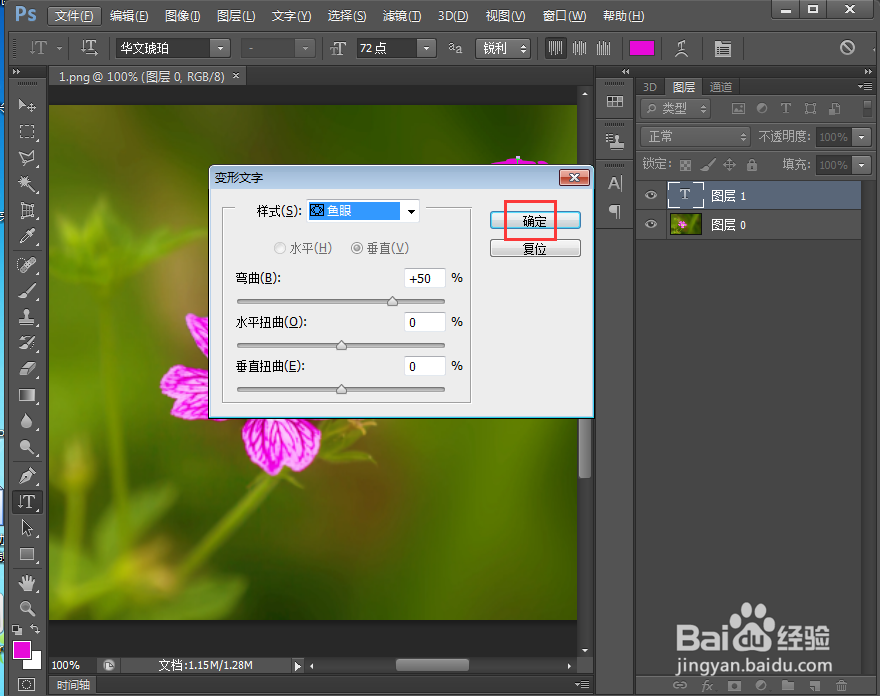The height and width of the screenshot is (696, 880).
Task: Open the Character panel icon
Action: click(723, 47)
